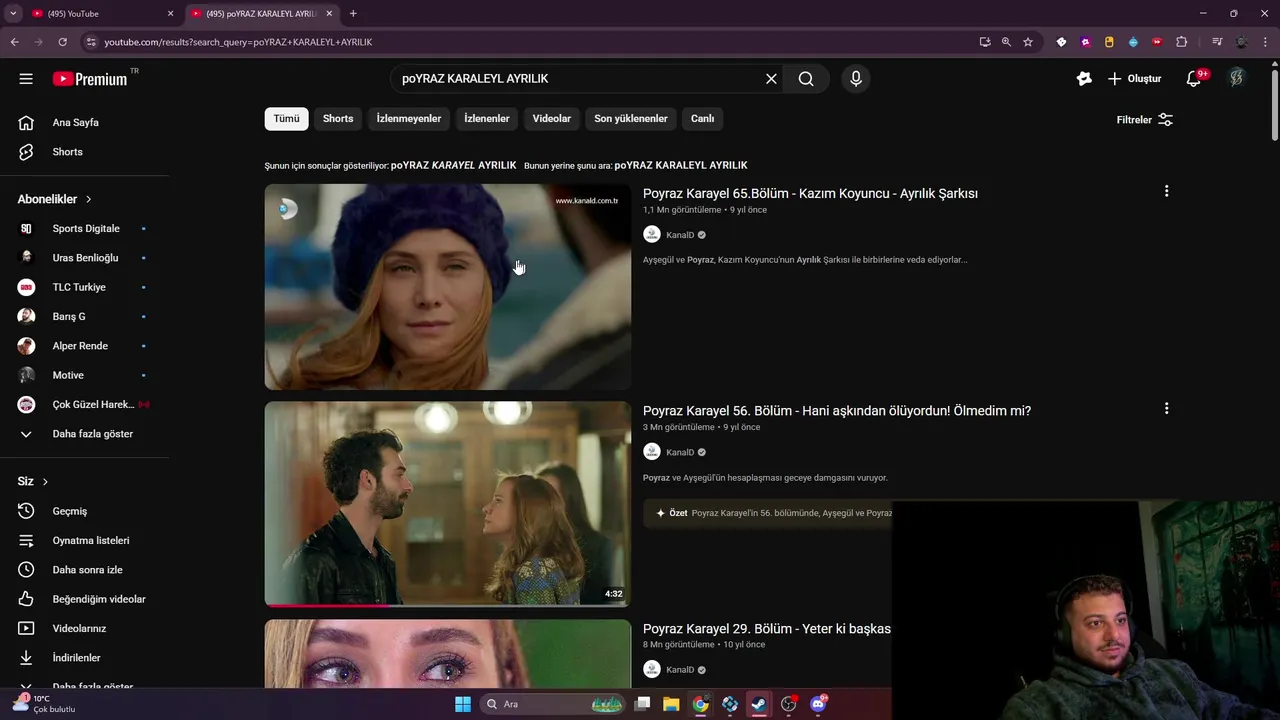Open the YouTube star-badge icon left of Oluştur

point(1084,79)
